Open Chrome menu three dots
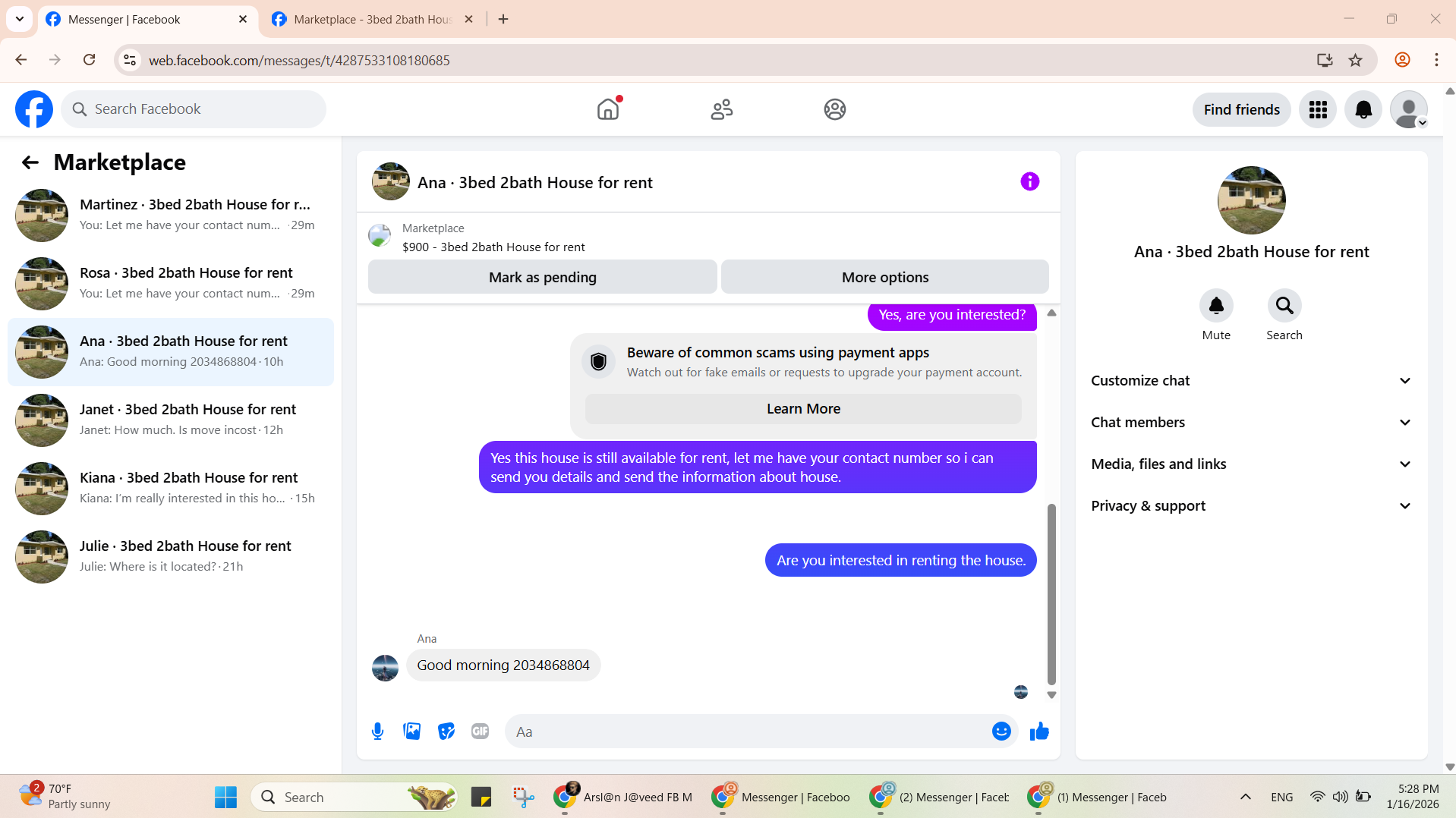Screen dimensions: 1456x818 [1436, 60]
